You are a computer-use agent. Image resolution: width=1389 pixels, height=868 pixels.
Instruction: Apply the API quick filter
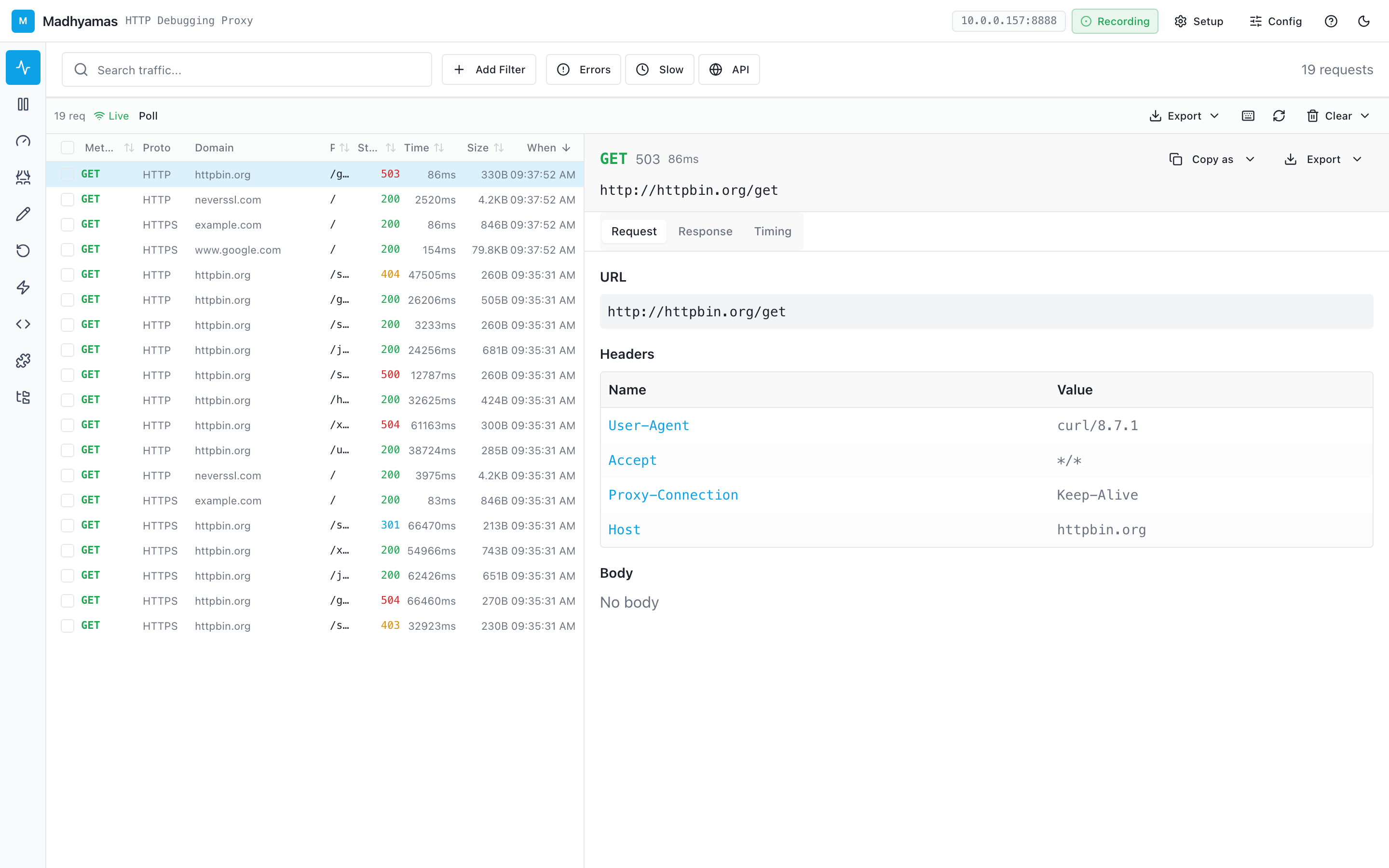[729, 69]
